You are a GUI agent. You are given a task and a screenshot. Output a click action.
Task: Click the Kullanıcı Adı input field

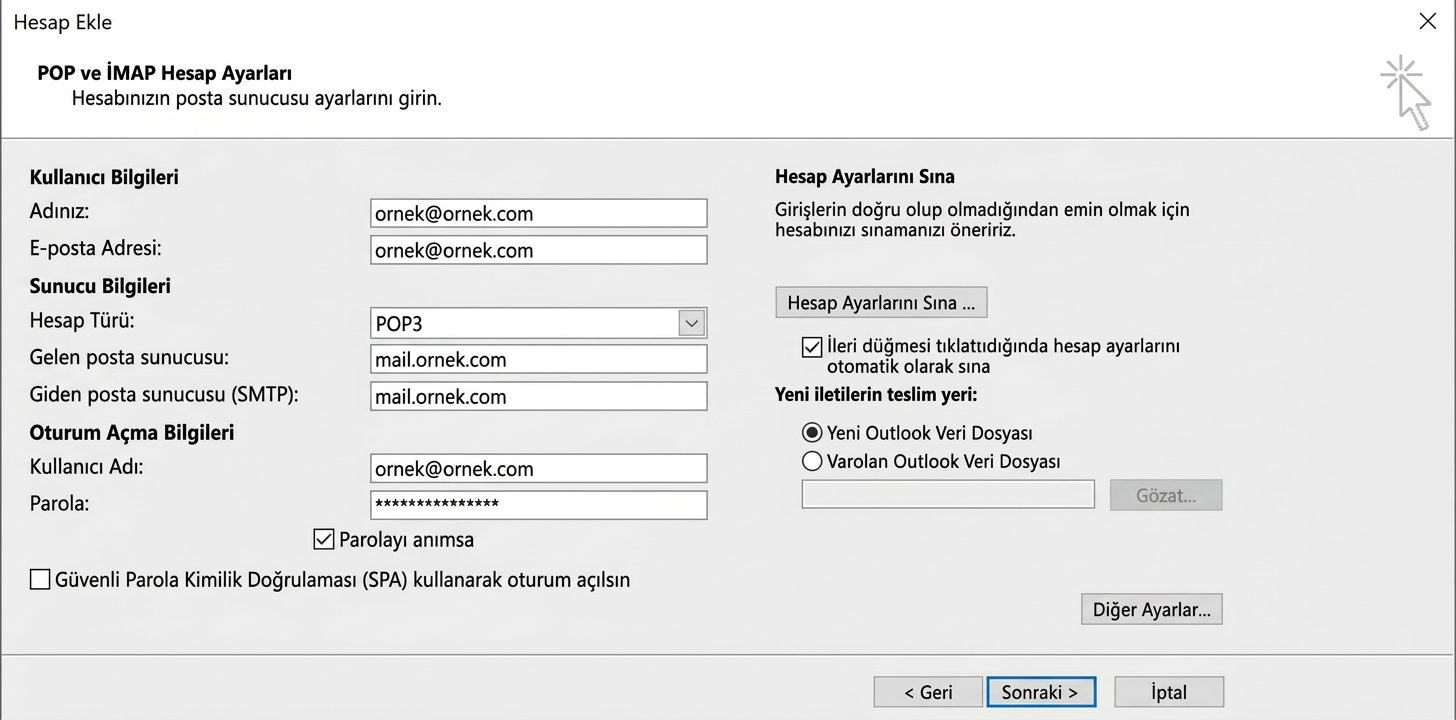tap(538, 468)
